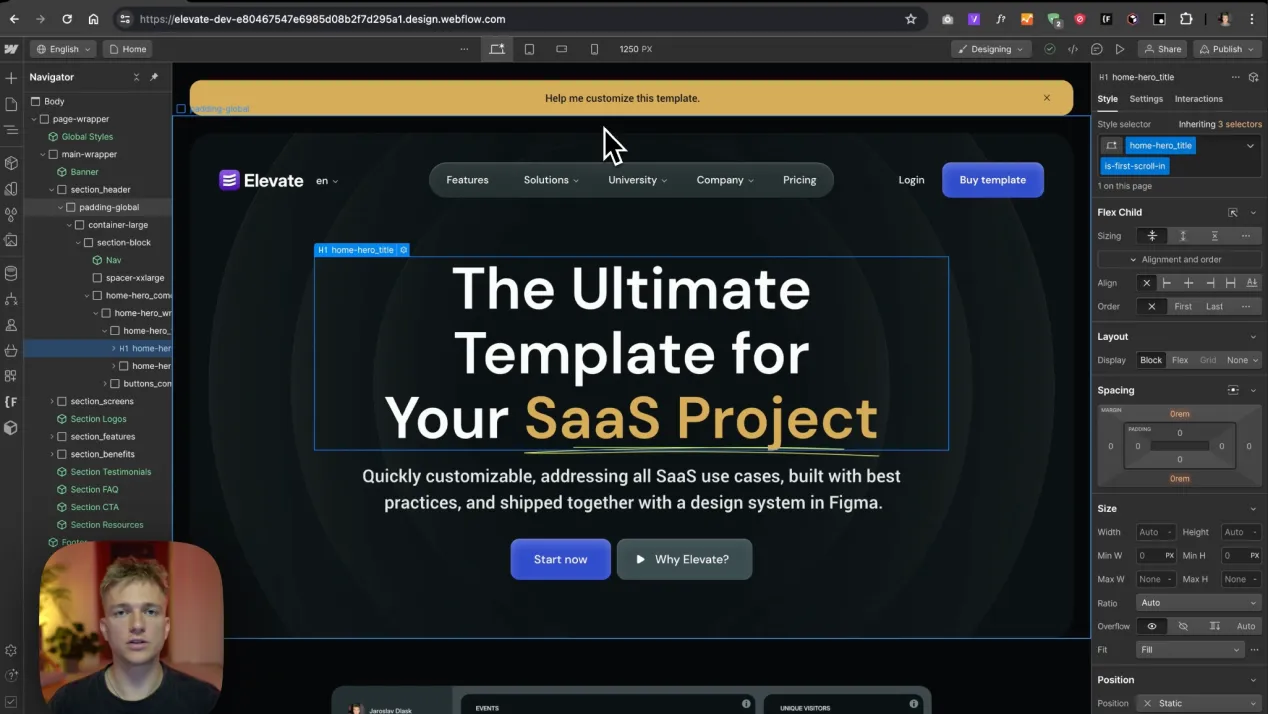
Task: Select the base desktop breakpoint icon
Action: point(497,49)
